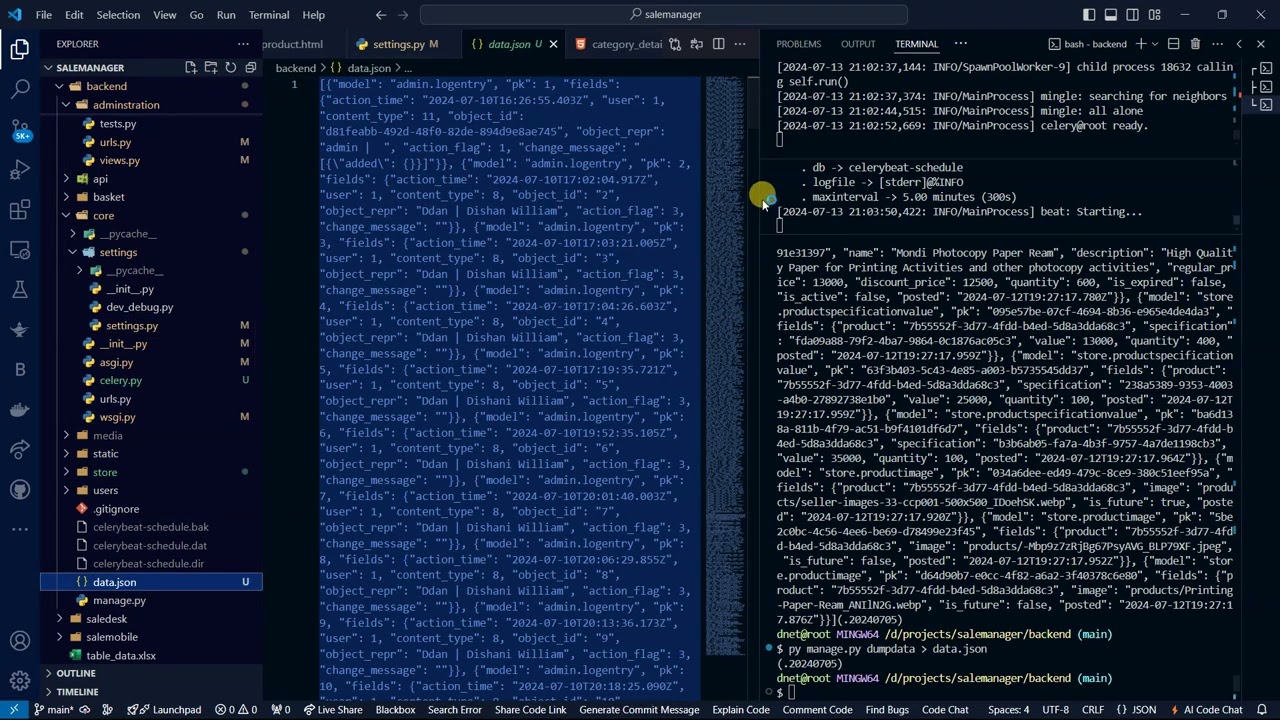Image resolution: width=1280 pixels, height=720 pixels.
Task: Open the Accounts menu
Action: (x=20, y=641)
